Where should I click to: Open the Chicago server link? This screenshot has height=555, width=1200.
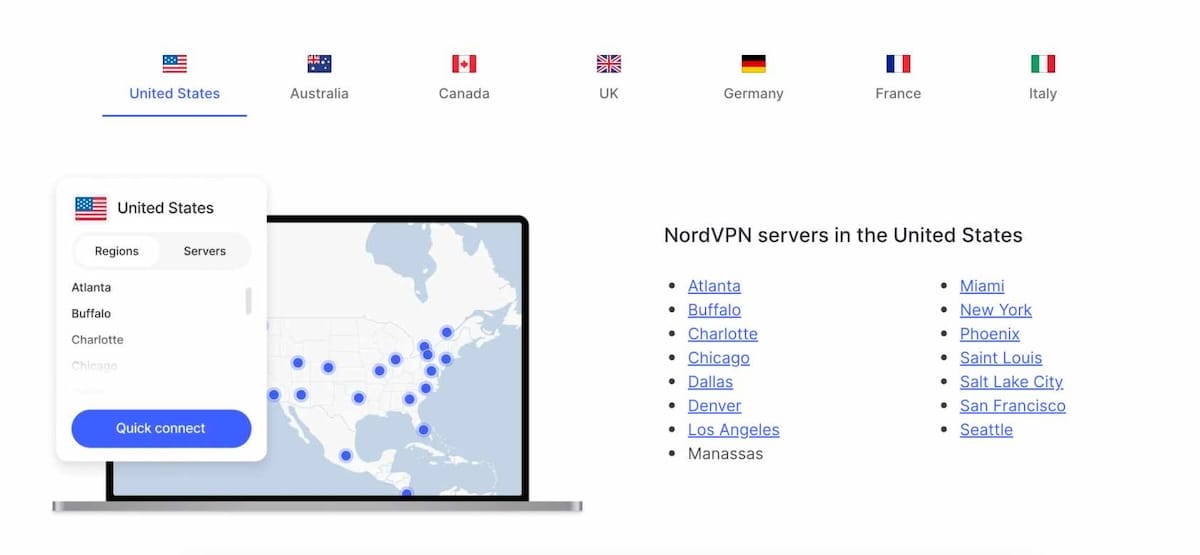(719, 358)
